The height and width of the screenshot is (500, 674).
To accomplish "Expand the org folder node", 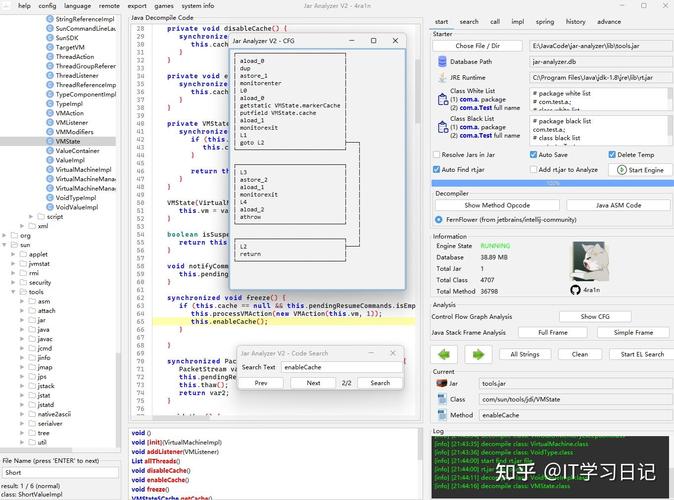I will pos(4,235).
